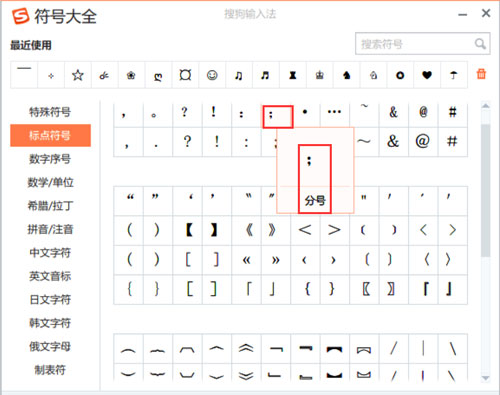Switch to 数字序号 category
500x395 pixels.
tap(50, 159)
